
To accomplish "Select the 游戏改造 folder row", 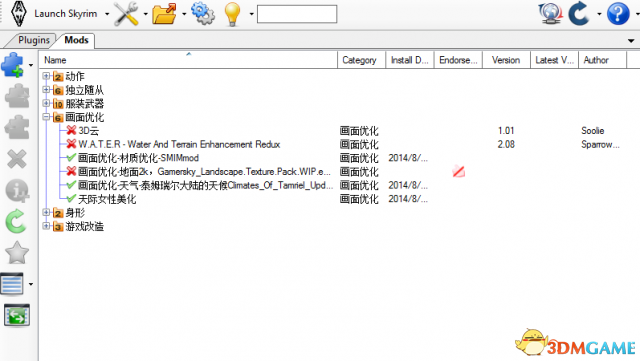I will pos(84,226).
